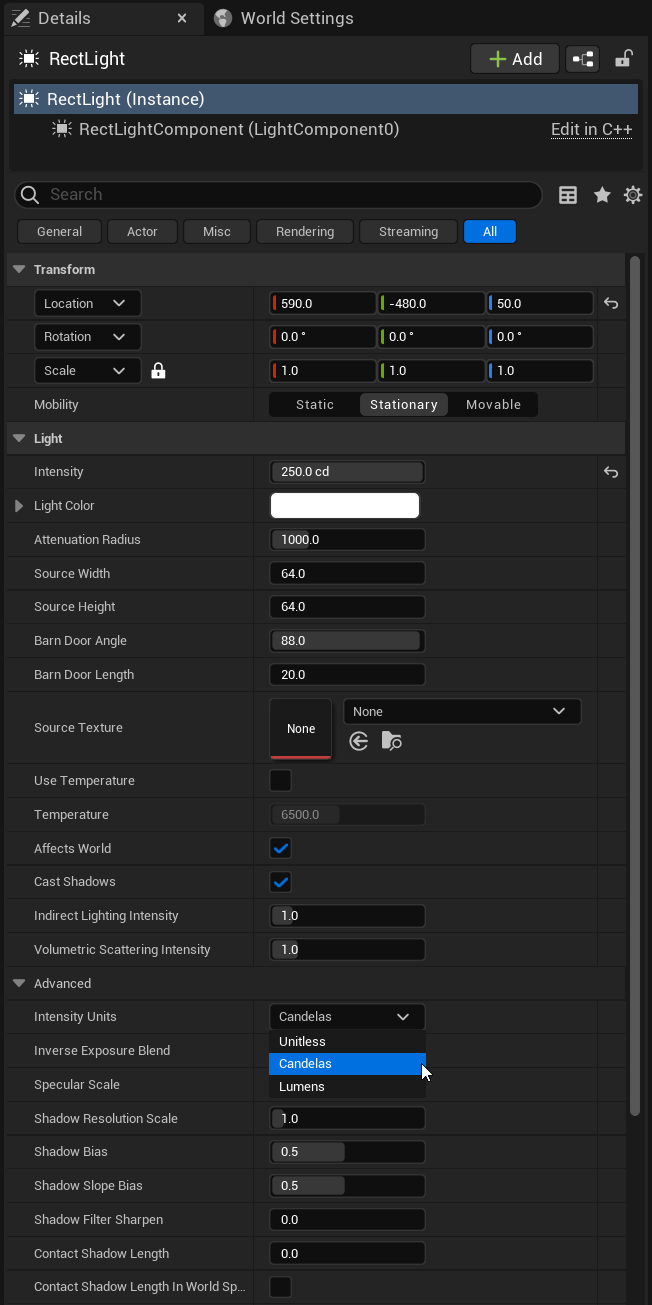Enable the Use Temperature checkbox
Viewport: 652px width, 1305px height.
click(x=281, y=781)
